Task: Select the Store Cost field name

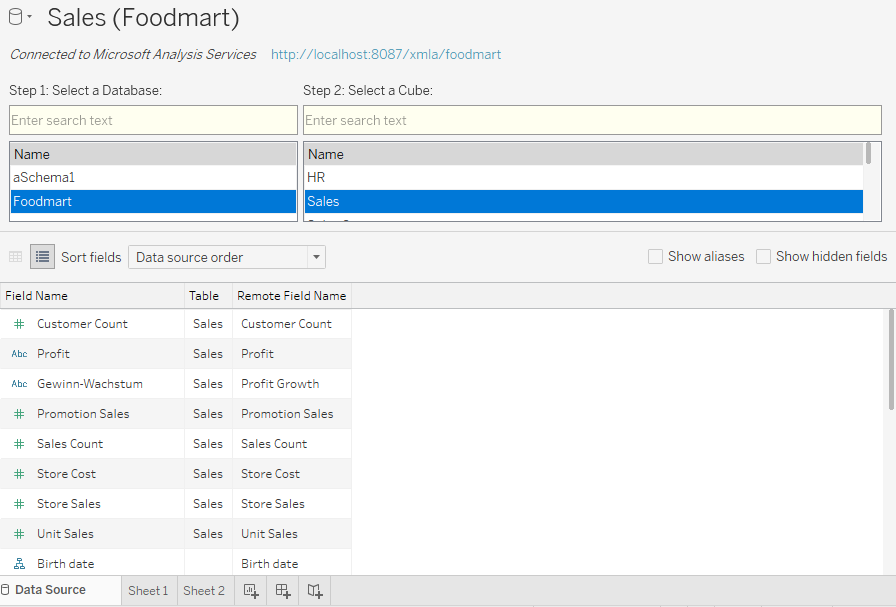Action: [66, 474]
